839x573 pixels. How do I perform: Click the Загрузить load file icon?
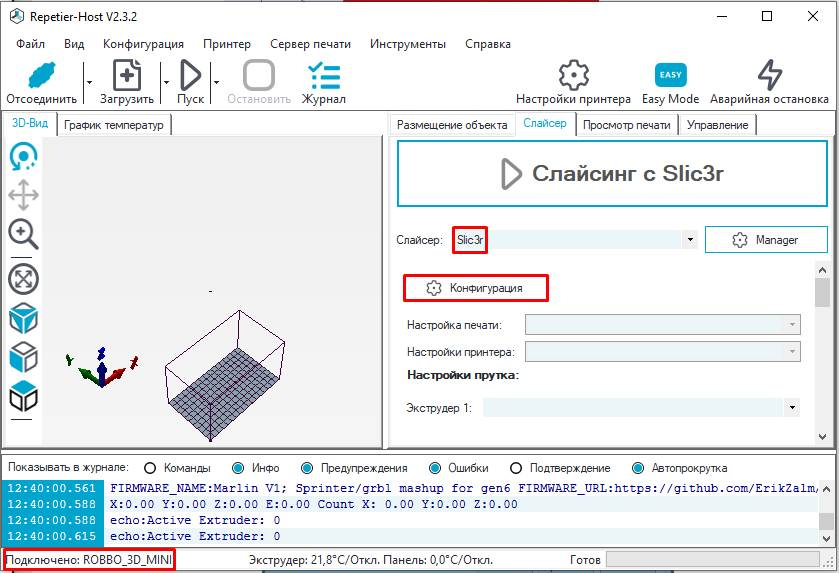click(x=127, y=75)
